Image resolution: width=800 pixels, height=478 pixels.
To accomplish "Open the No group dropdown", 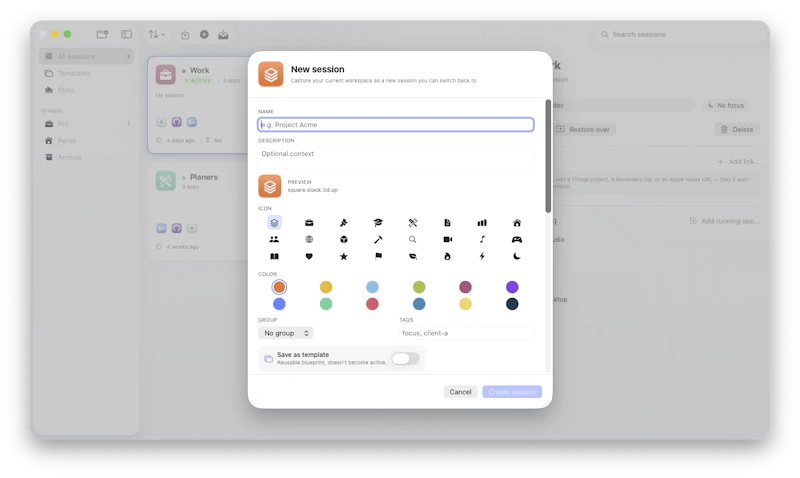I will [285, 333].
